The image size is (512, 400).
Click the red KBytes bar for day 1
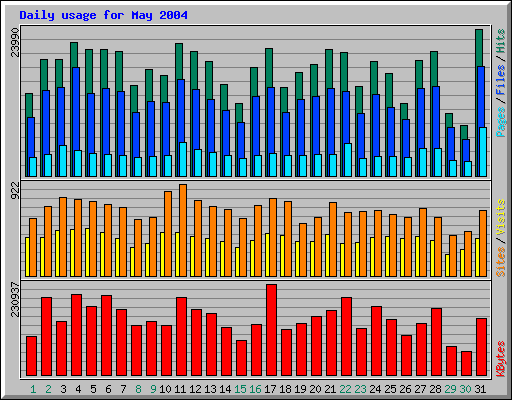(31, 356)
